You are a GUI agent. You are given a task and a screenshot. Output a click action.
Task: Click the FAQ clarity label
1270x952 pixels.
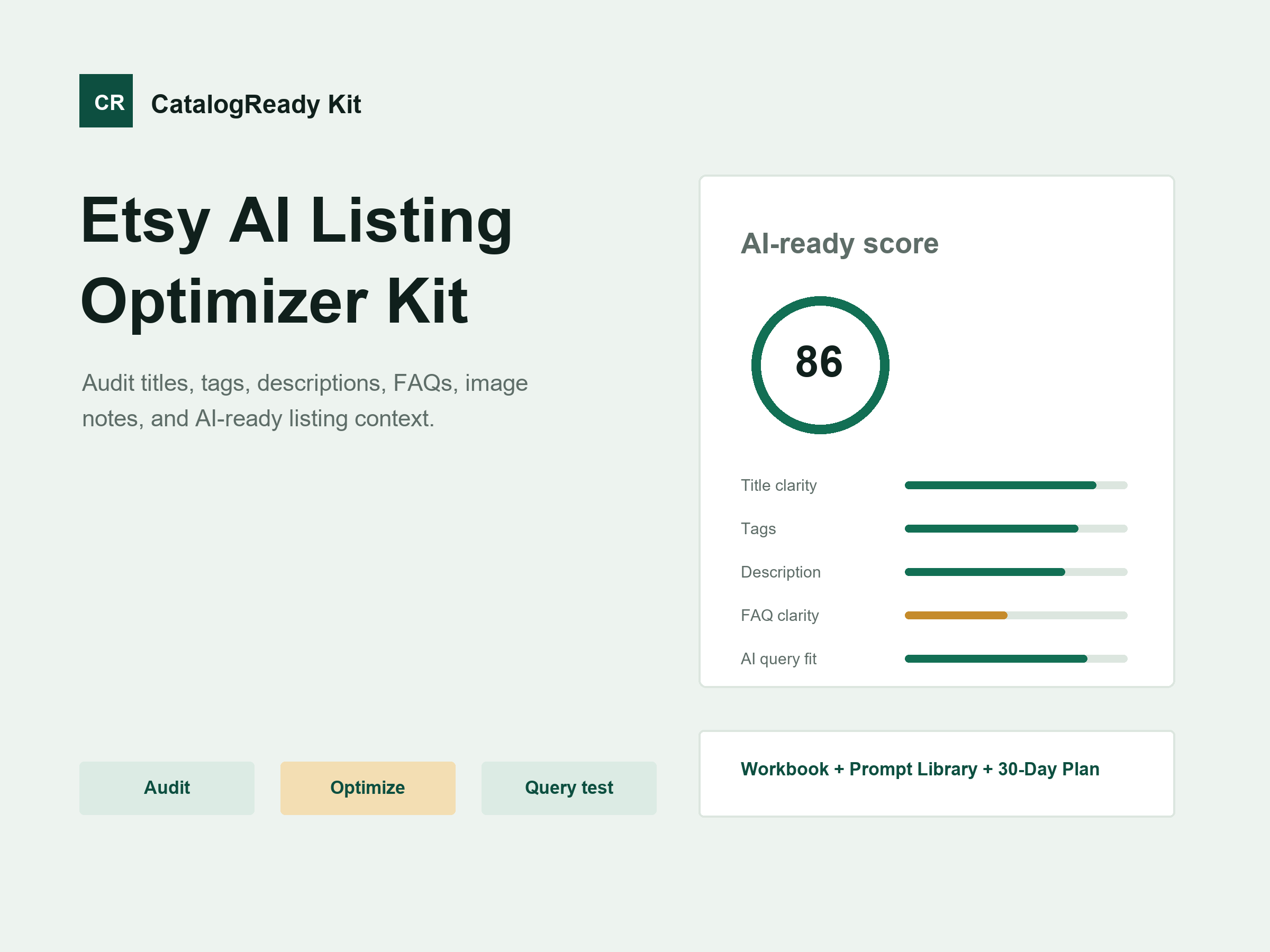click(779, 615)
